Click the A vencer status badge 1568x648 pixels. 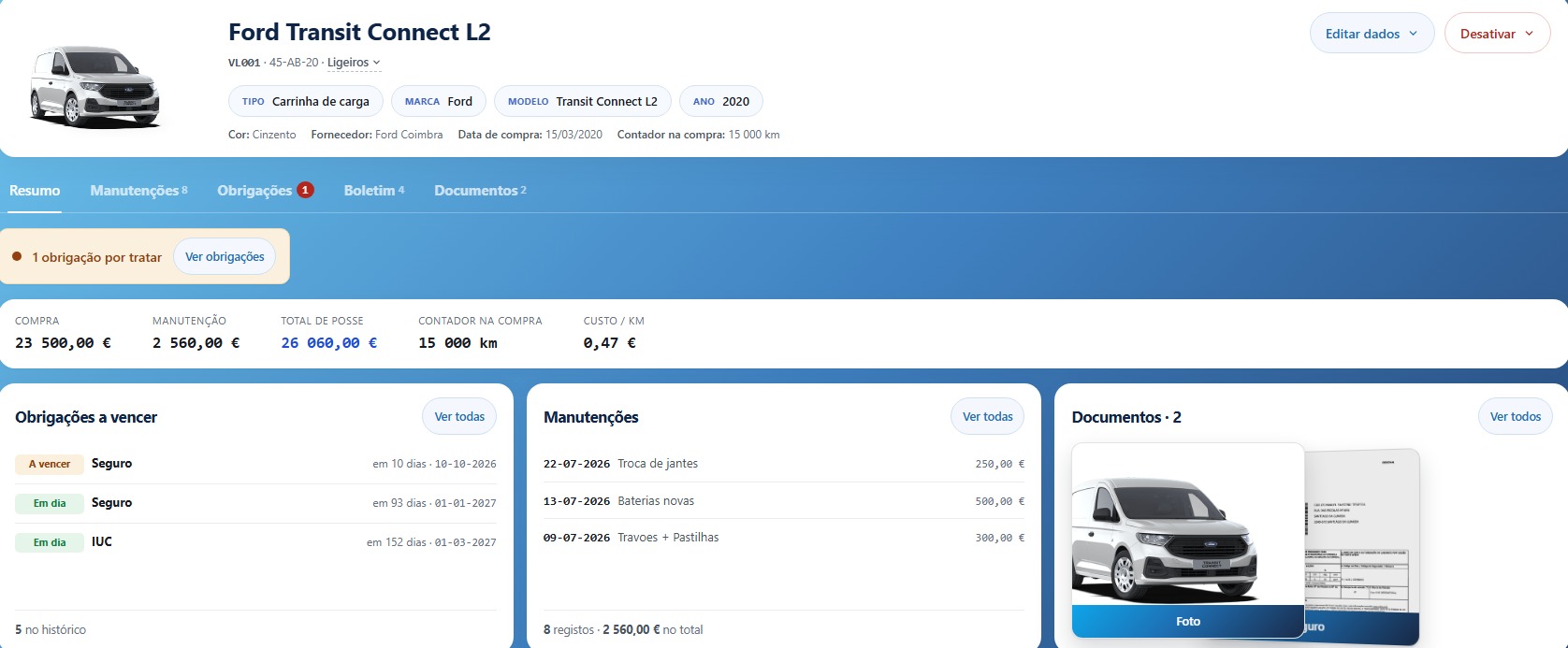(50, 464)
